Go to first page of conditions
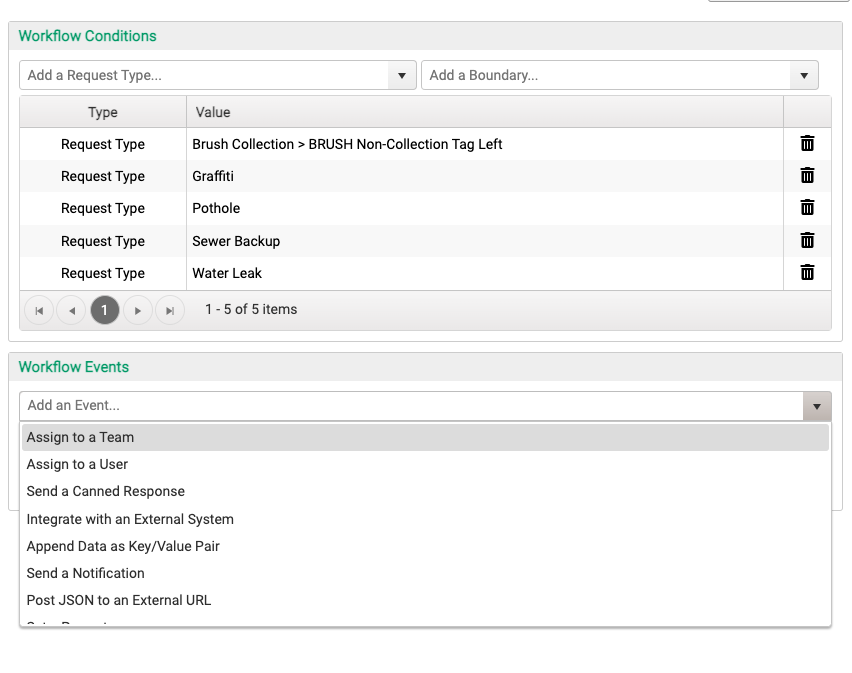 [x=39, y=310]
